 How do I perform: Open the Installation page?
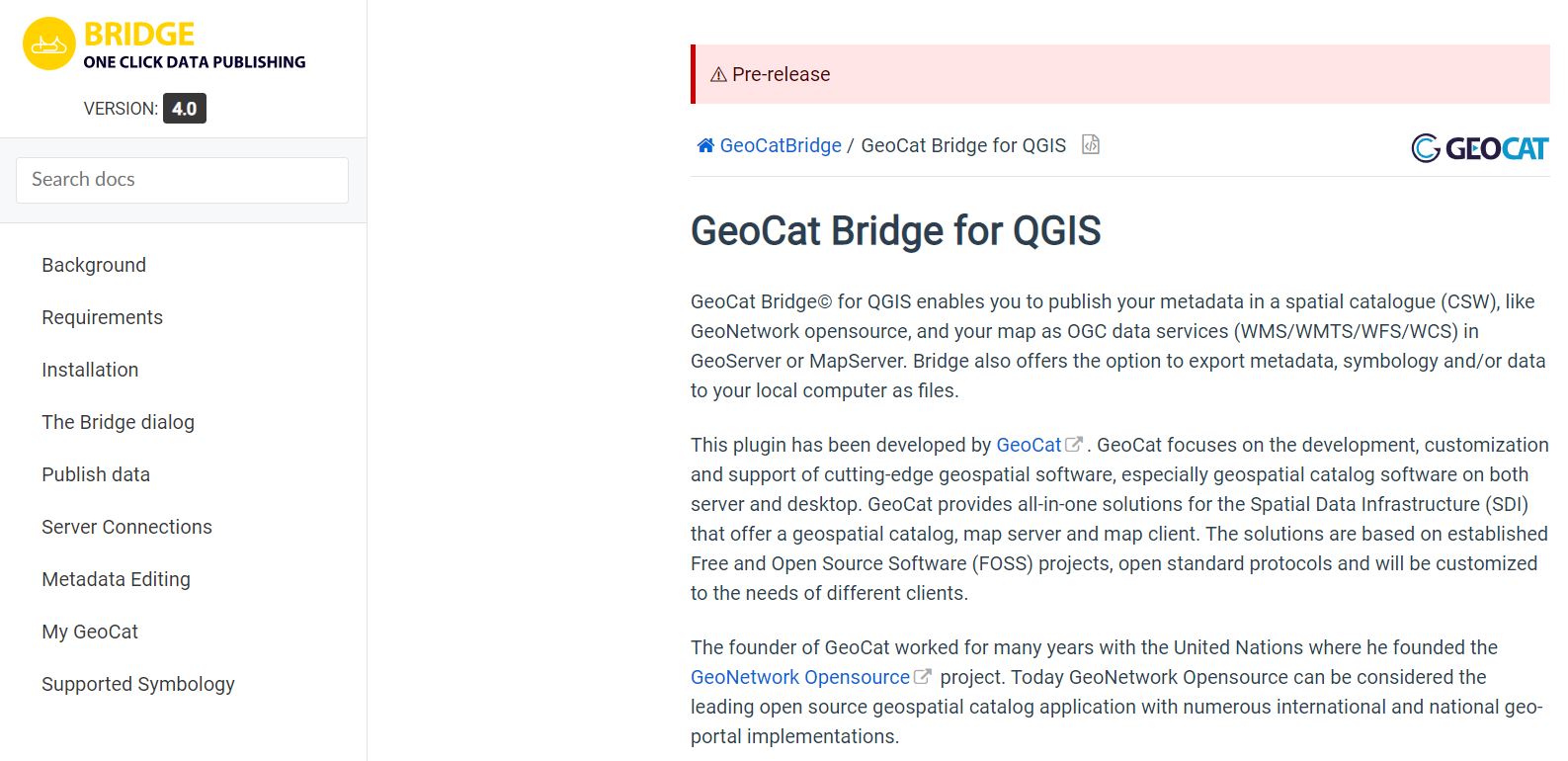[x=90, y=370]
